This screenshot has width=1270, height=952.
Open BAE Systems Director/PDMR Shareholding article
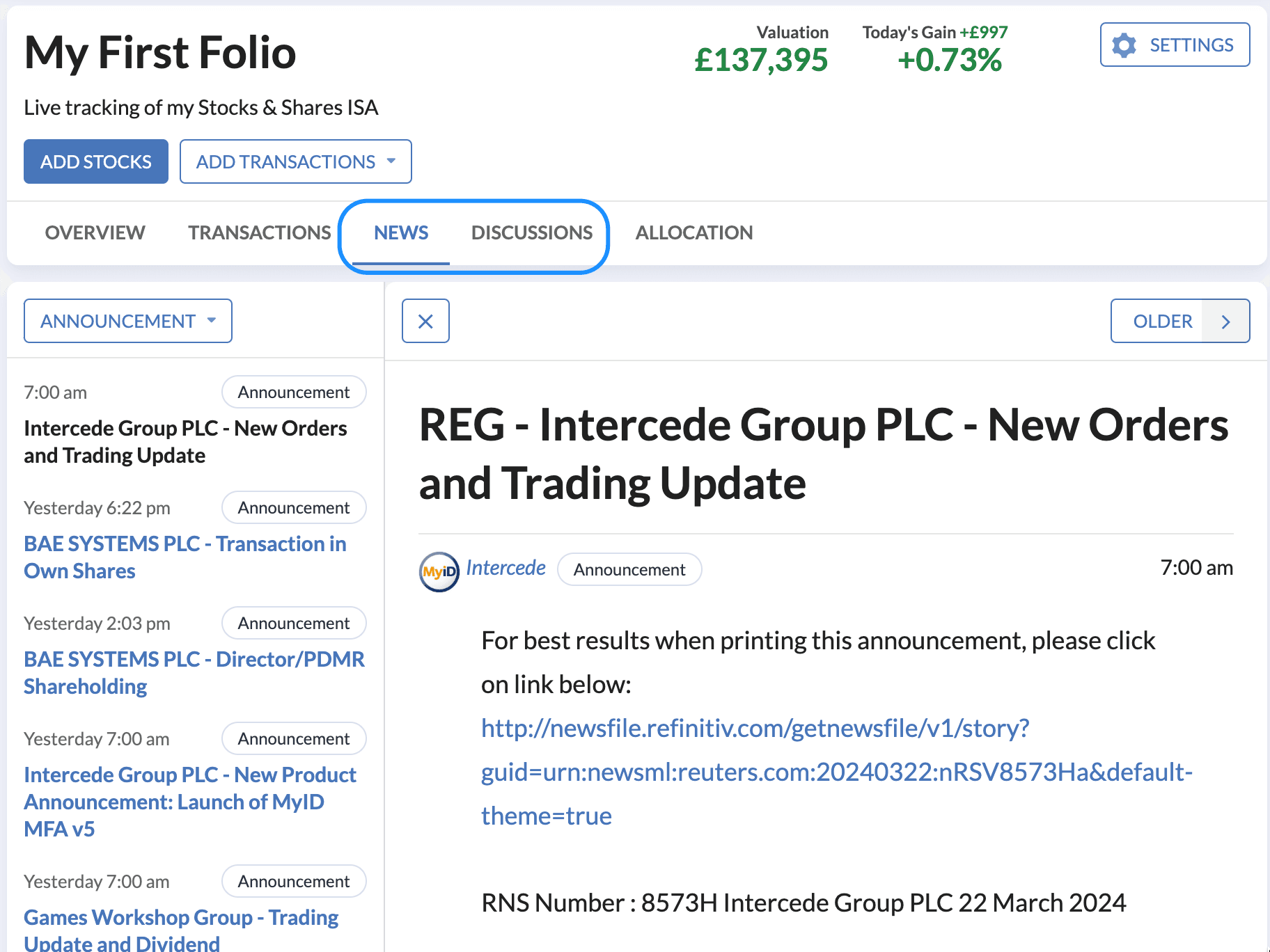194,672
